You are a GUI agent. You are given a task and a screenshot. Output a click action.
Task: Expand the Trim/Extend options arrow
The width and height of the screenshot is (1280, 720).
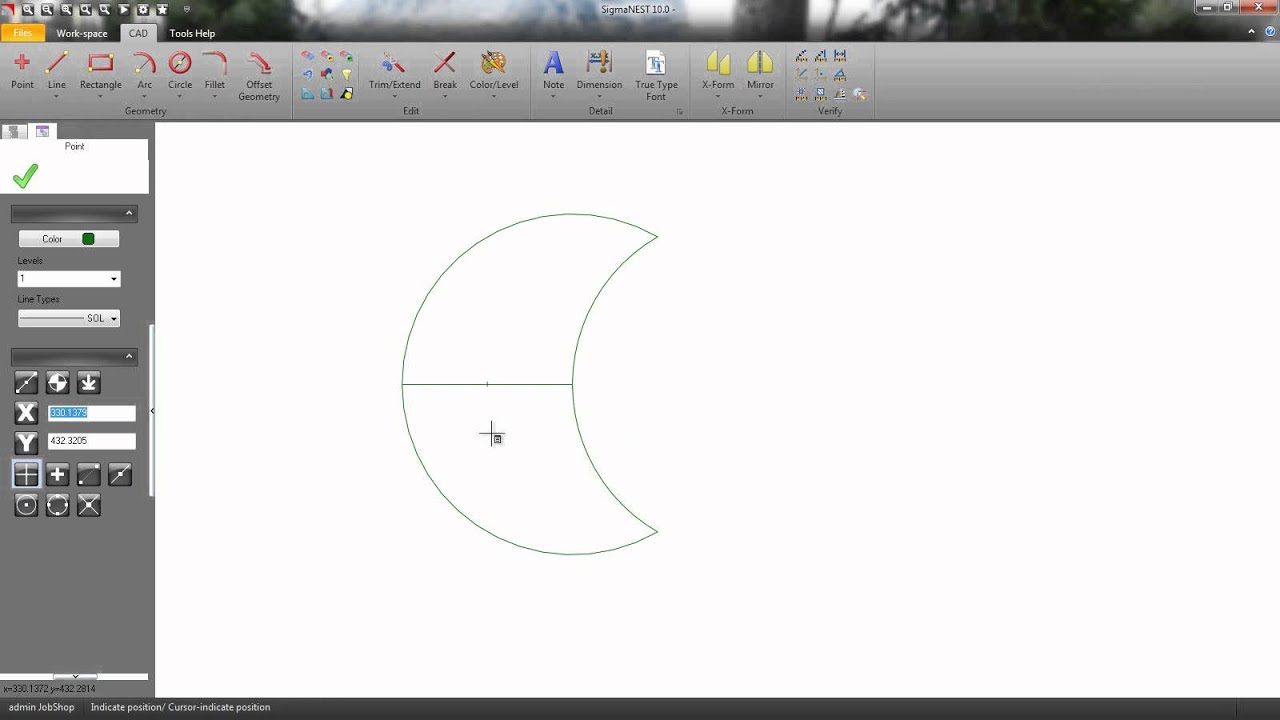[x=394, y=97]
